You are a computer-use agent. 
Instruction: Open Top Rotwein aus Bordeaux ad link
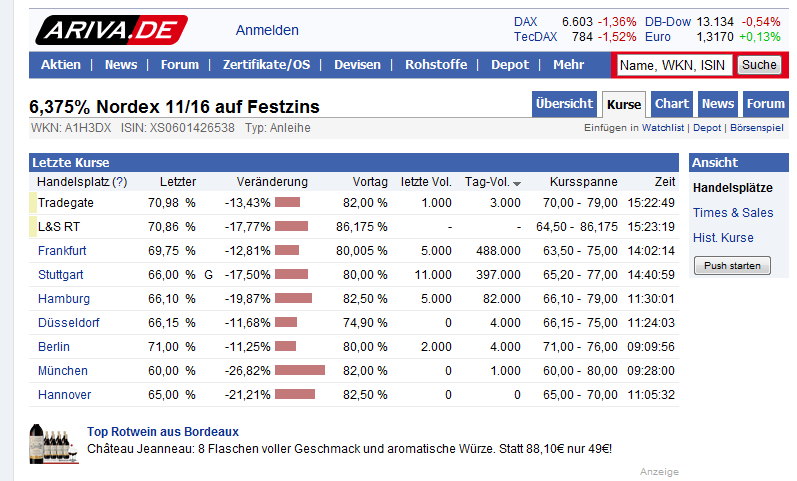(163, 432)
